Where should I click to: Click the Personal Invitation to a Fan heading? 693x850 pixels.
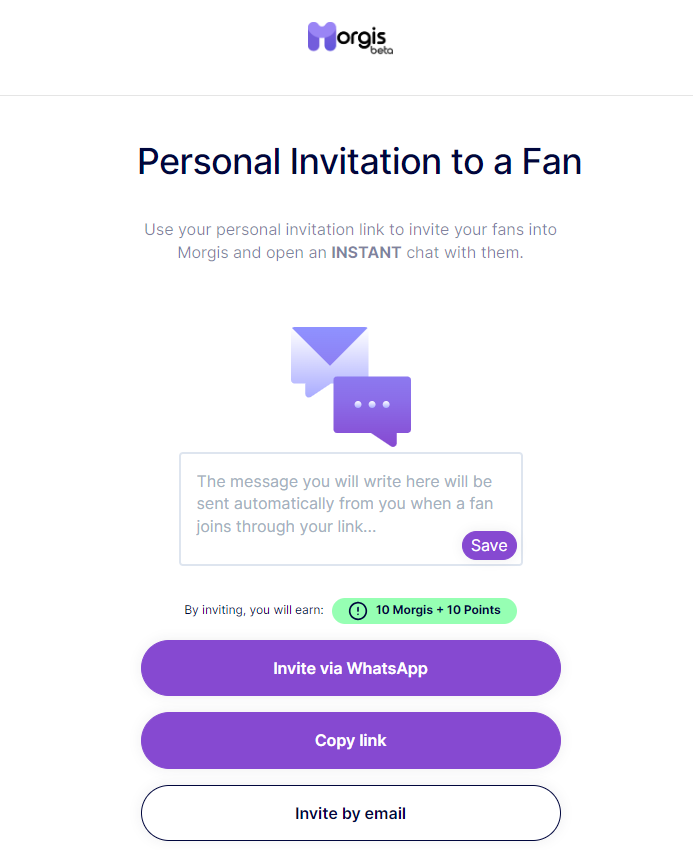pyautogui.click(x=360, y=162)
